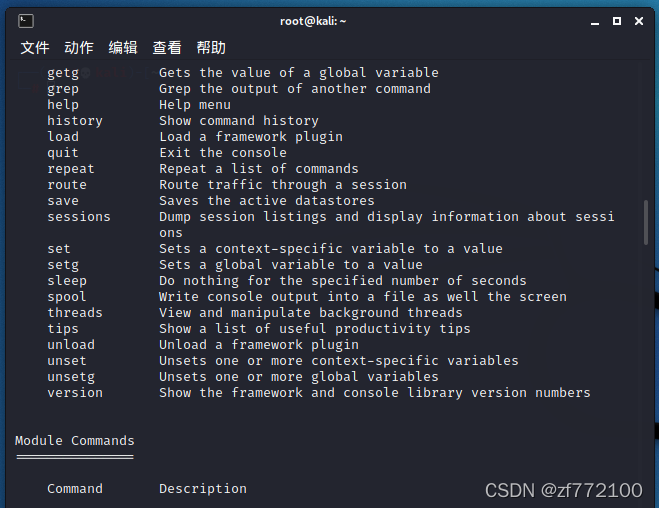659x508 pixels.
Task: Close the root@kali terminal window
Action: [x=639, y=21]
